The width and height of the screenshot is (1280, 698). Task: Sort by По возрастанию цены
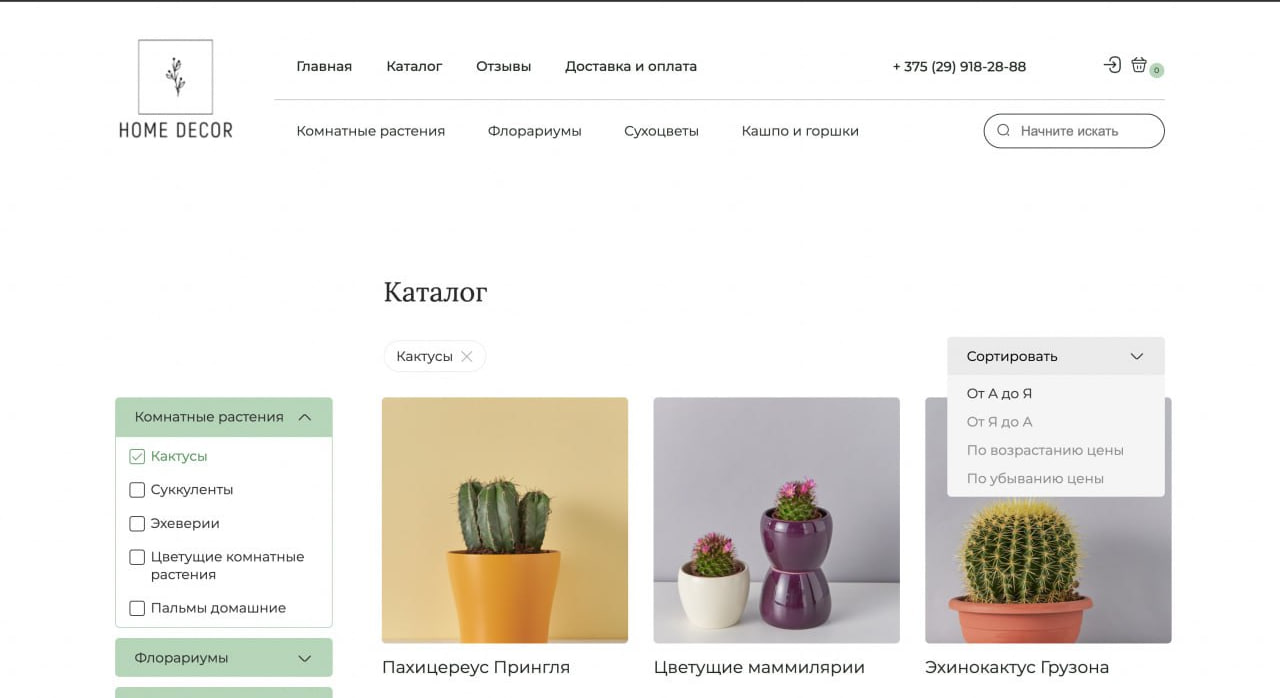tap(1045, 450)
